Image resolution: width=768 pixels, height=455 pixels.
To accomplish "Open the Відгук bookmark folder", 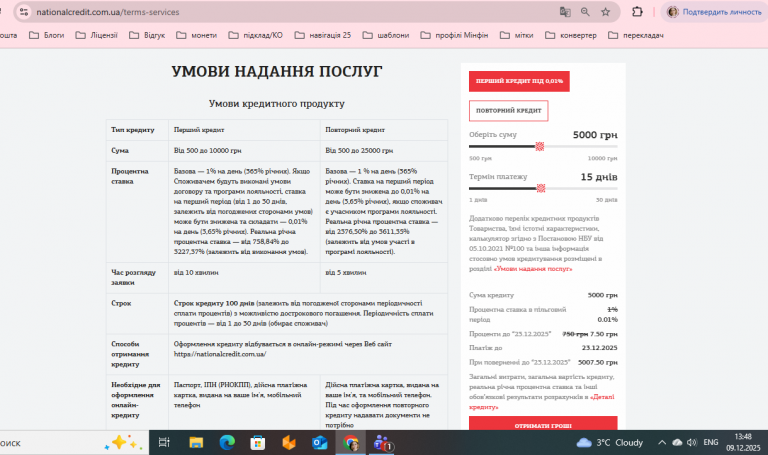I will tap(147, 35).
